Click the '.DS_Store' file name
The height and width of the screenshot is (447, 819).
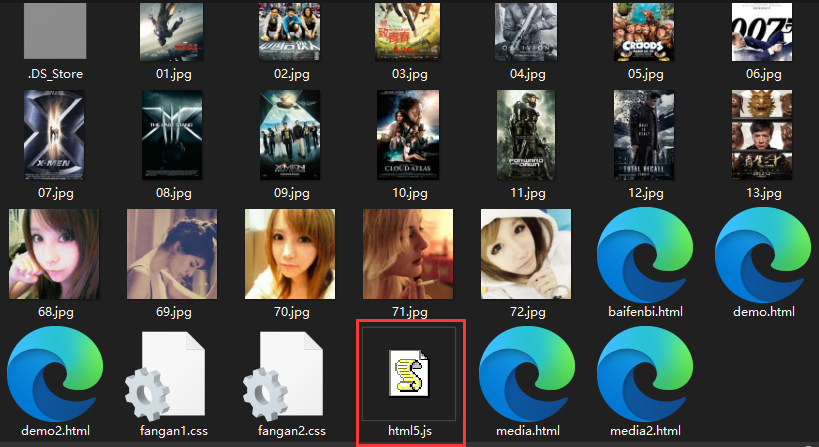(55, 74)
